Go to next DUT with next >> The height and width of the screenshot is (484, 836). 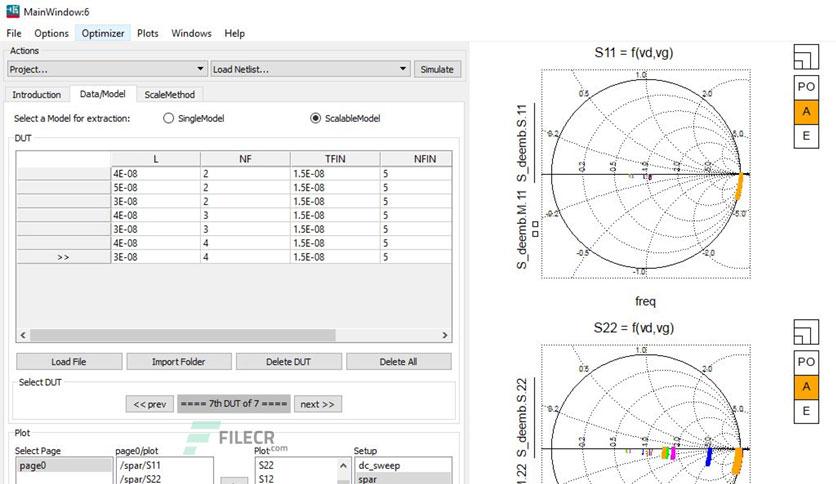coord(318,404)
